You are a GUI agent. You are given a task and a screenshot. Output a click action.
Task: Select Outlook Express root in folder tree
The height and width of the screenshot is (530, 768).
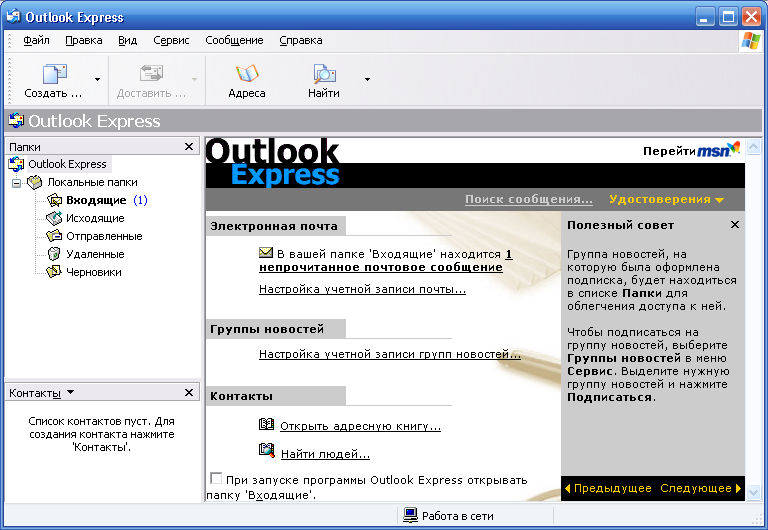pos(67,164)
